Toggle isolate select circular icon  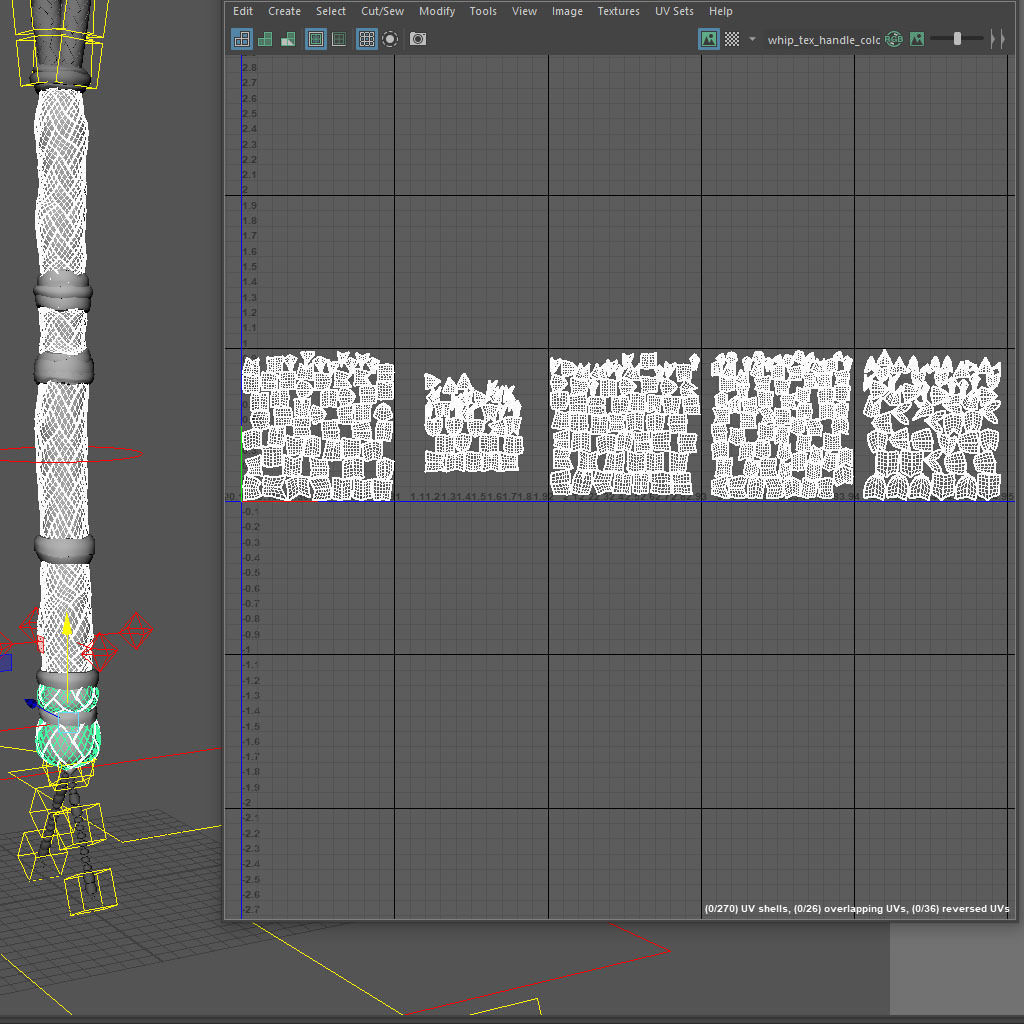390,39
